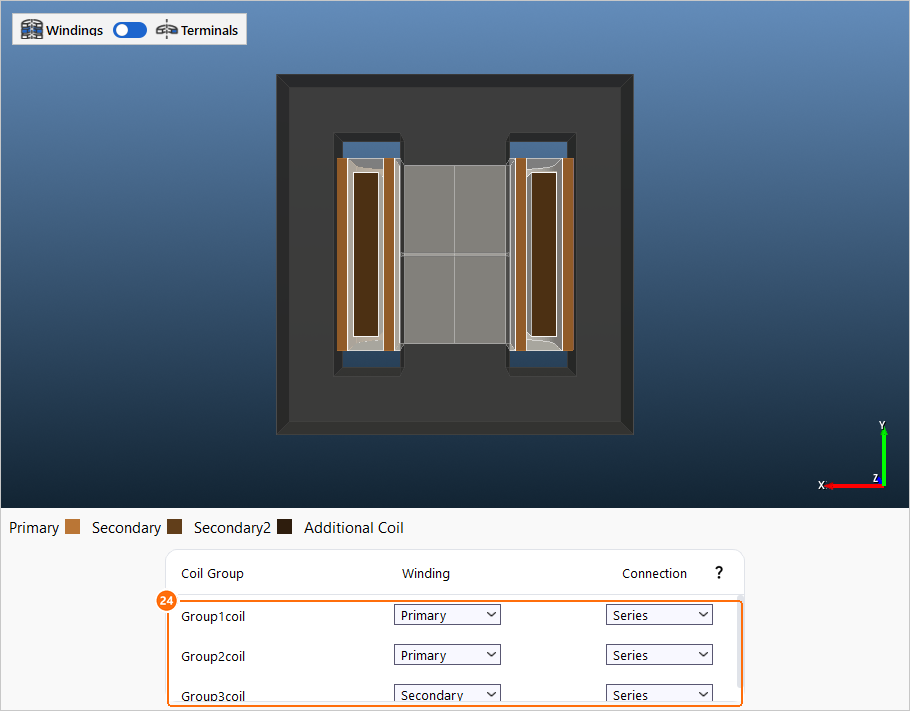Click the XYZ axis orientation triad
This screenshot has width=910, height=711.
coord(854,456)
